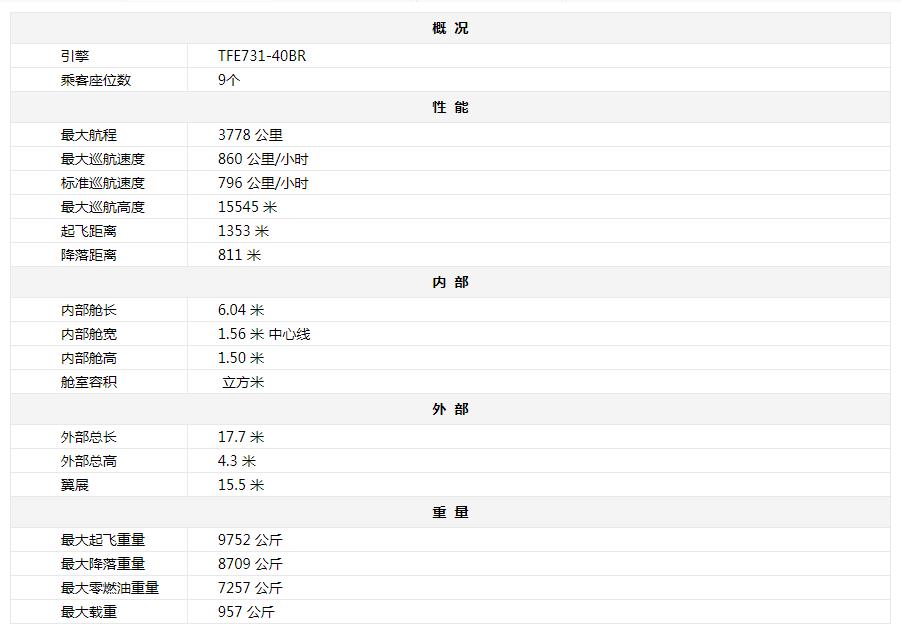Select the 6.04 米 cabin length value
901x638 pixels.
click(241, 310)
